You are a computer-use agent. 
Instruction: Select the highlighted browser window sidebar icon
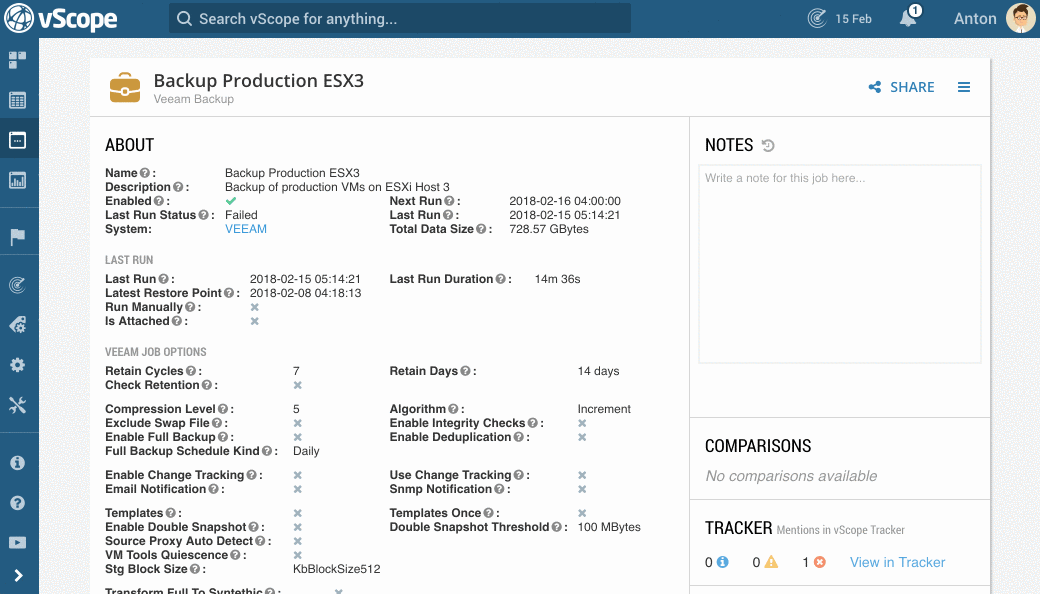tap(17, 140)
